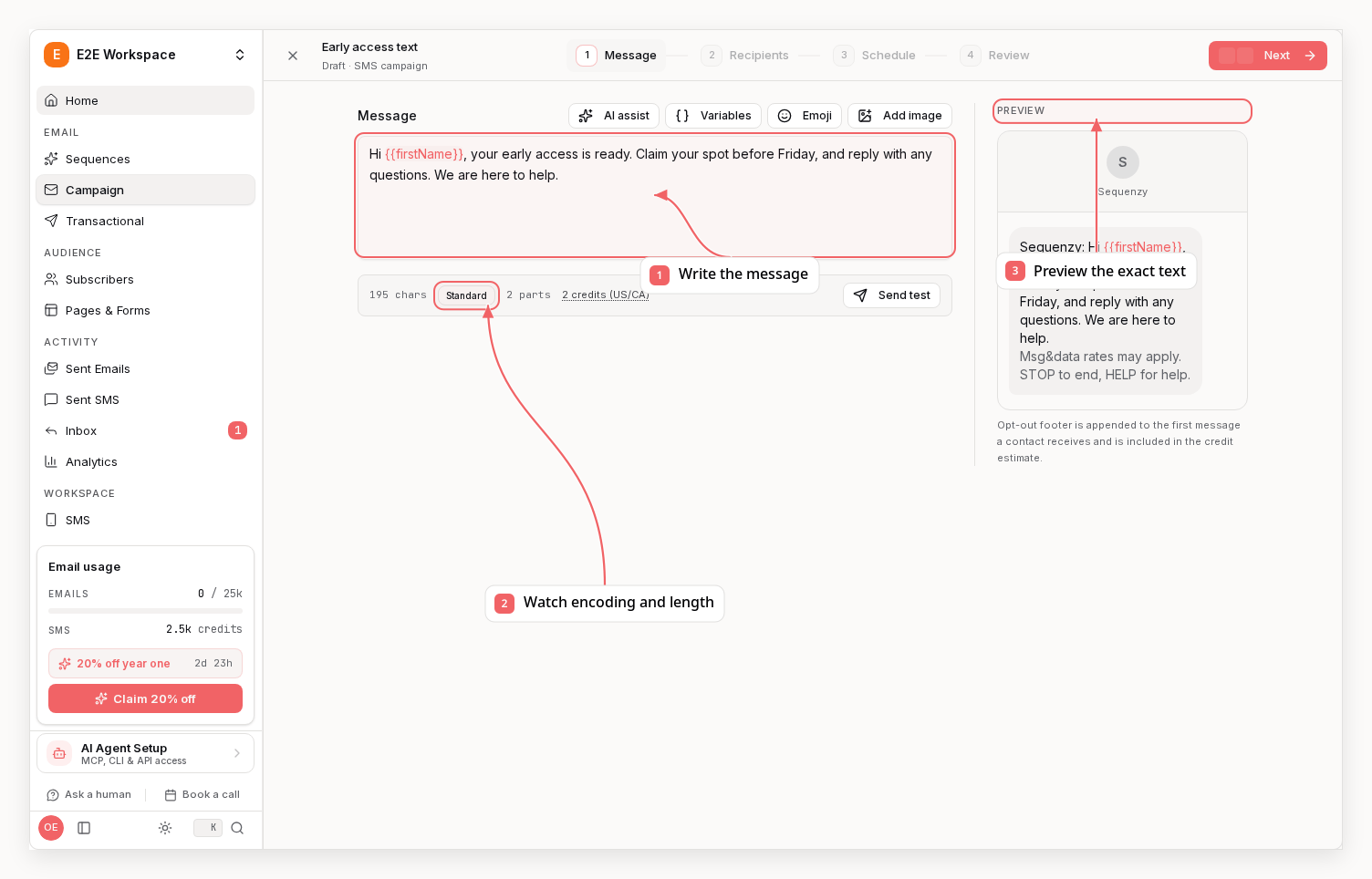Click the search magnifier icon
The width and height of the screenshot is (1372, 879).
coord(237,828)
